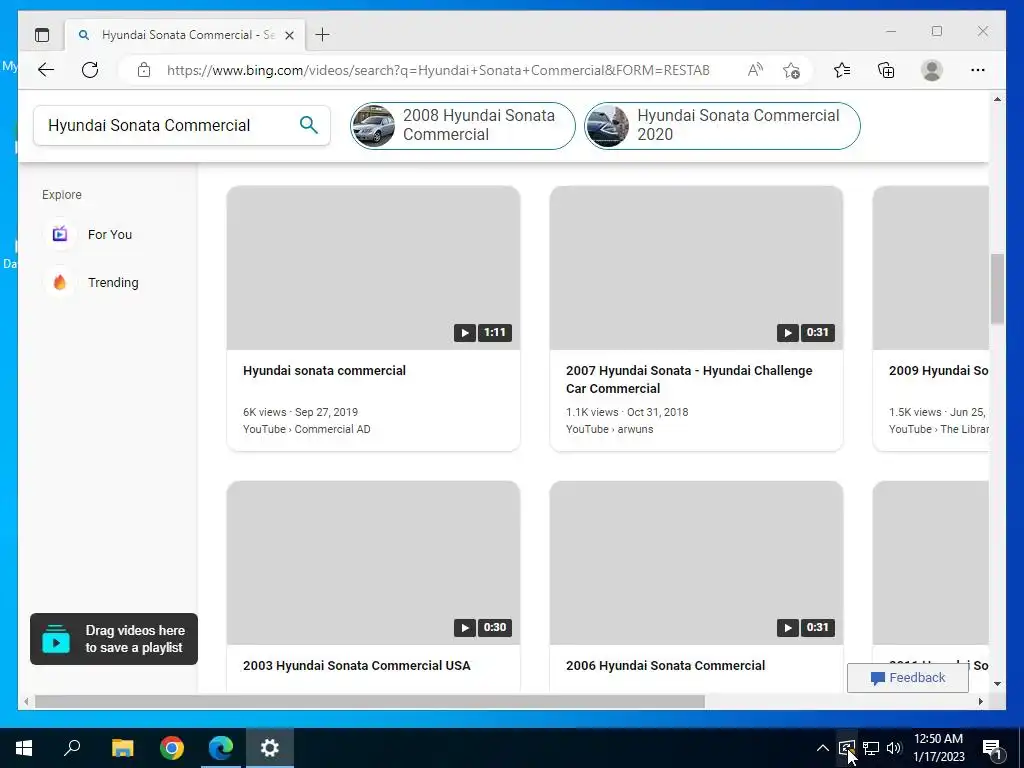Open the Settings gear taskbar app
The height and width of the screenshot is (768, 1024).
click(x=270, y=748)
